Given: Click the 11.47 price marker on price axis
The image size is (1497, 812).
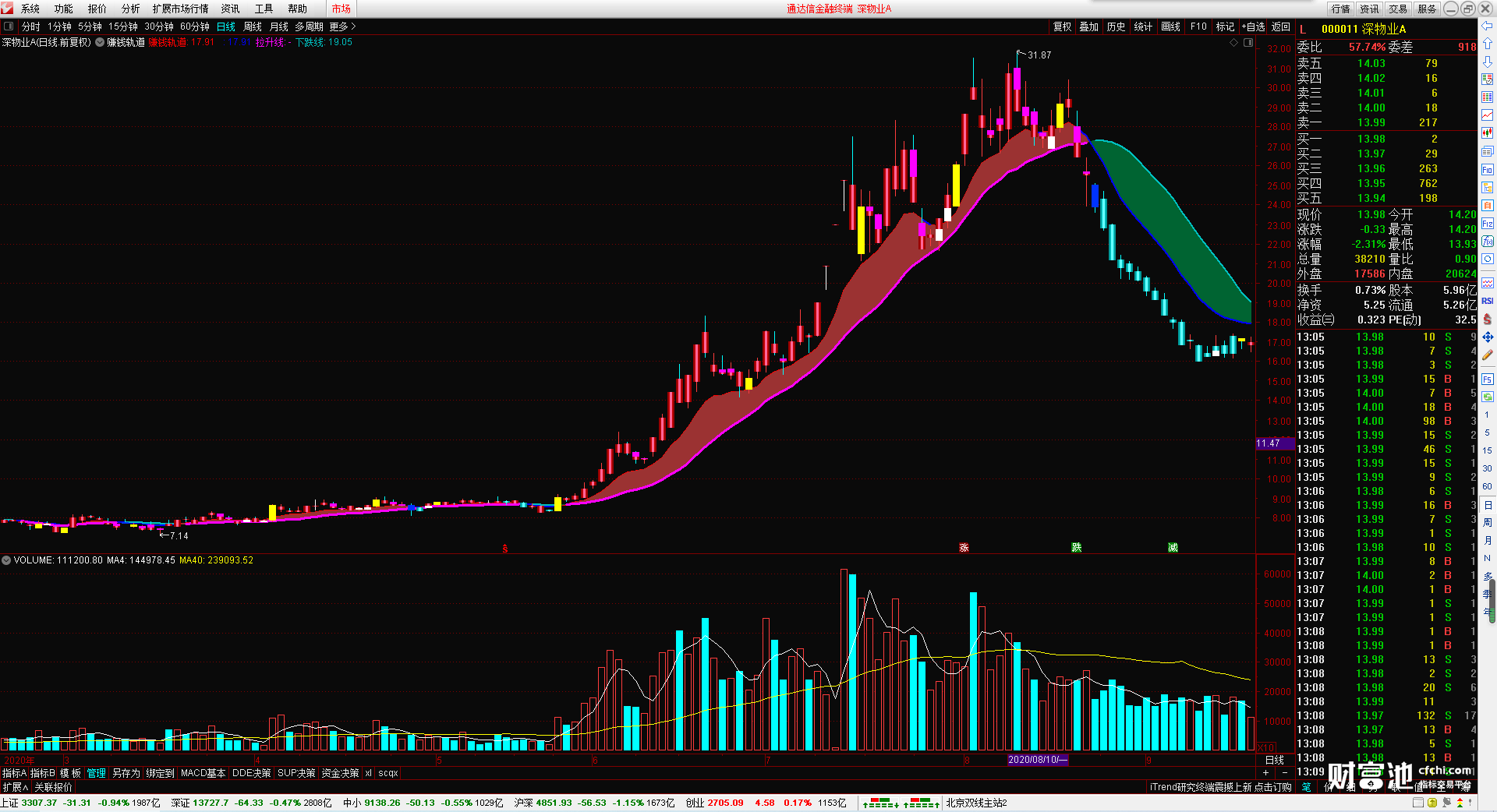Looking at the screenshot, I should (x=1275, y=443).
